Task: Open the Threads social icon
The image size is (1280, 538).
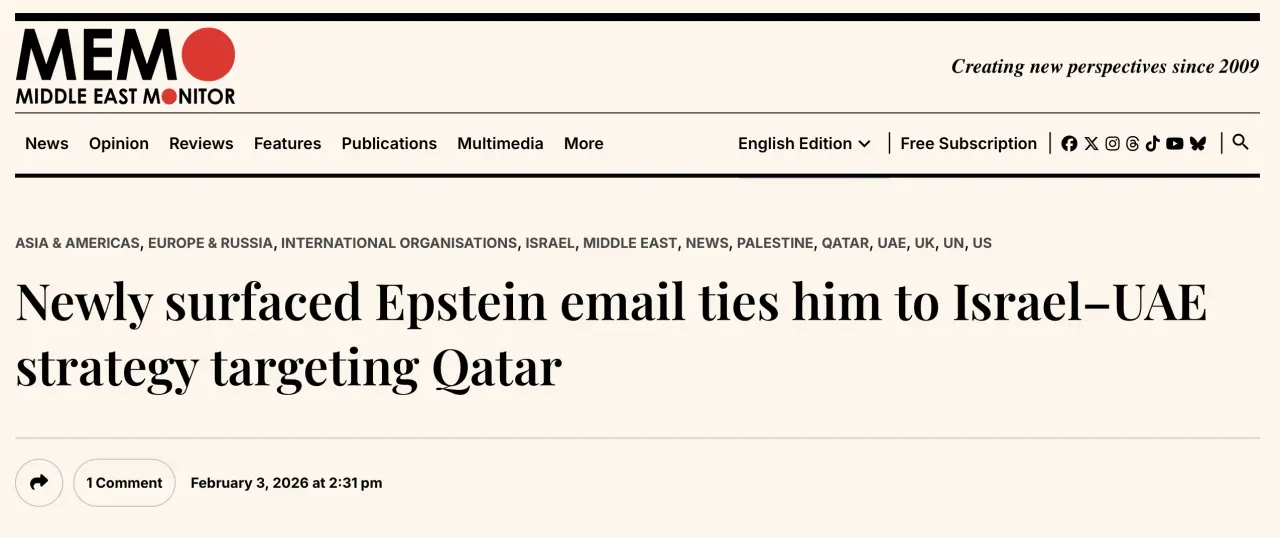Action: [1132, 144]
